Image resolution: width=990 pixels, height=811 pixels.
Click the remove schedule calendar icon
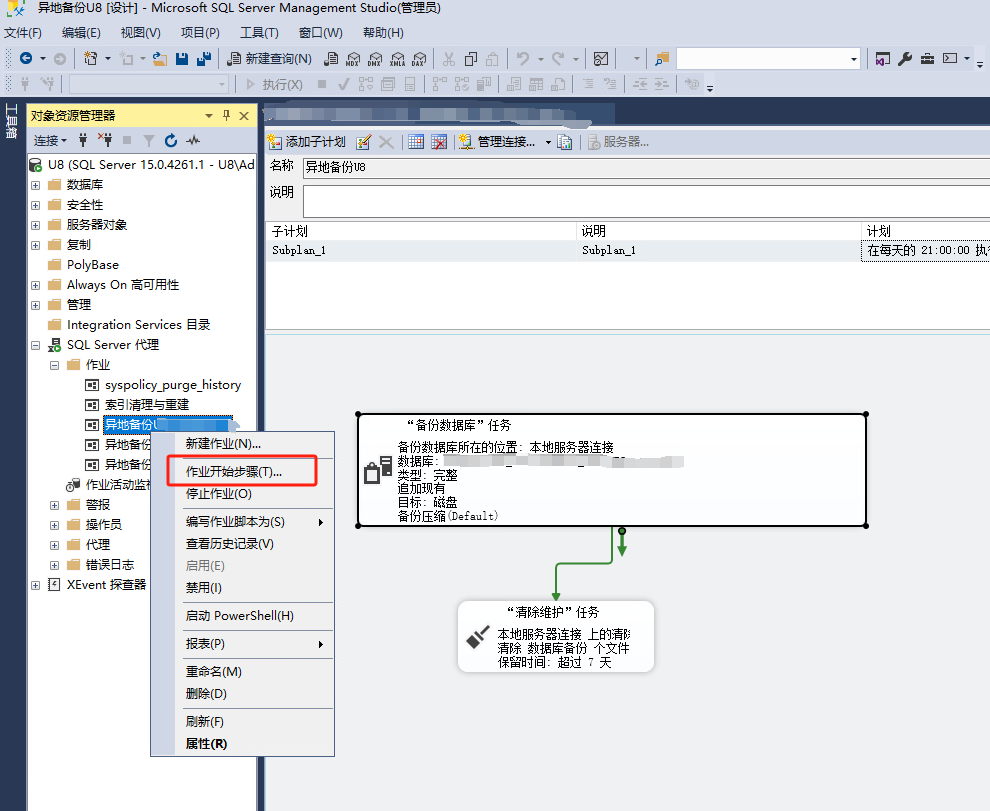(439, 142)
